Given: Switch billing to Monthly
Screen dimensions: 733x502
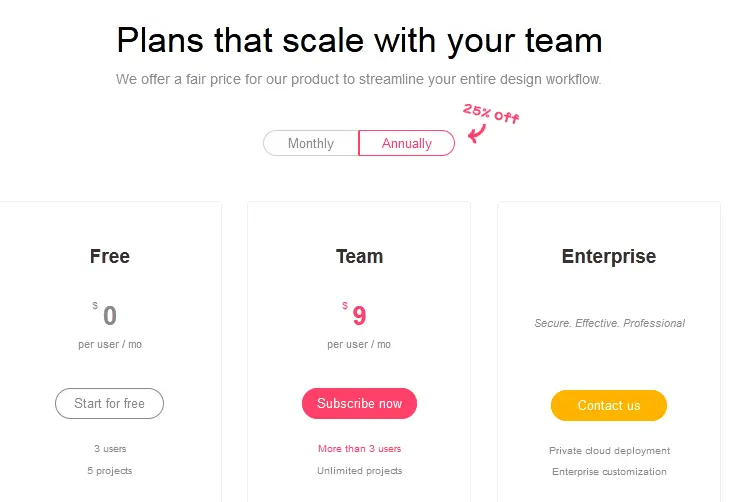Looking at the screenshot, I should coord(311,143).
